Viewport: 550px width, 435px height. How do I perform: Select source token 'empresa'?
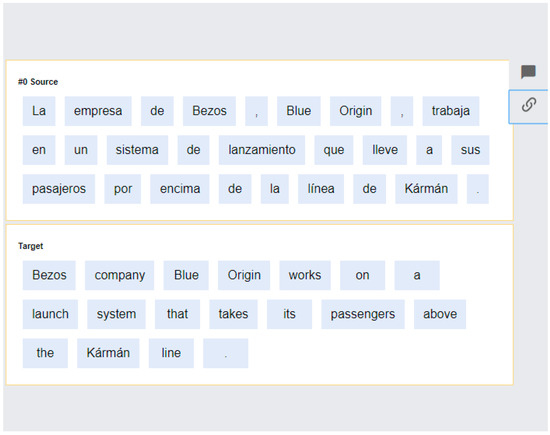point(98,111)
